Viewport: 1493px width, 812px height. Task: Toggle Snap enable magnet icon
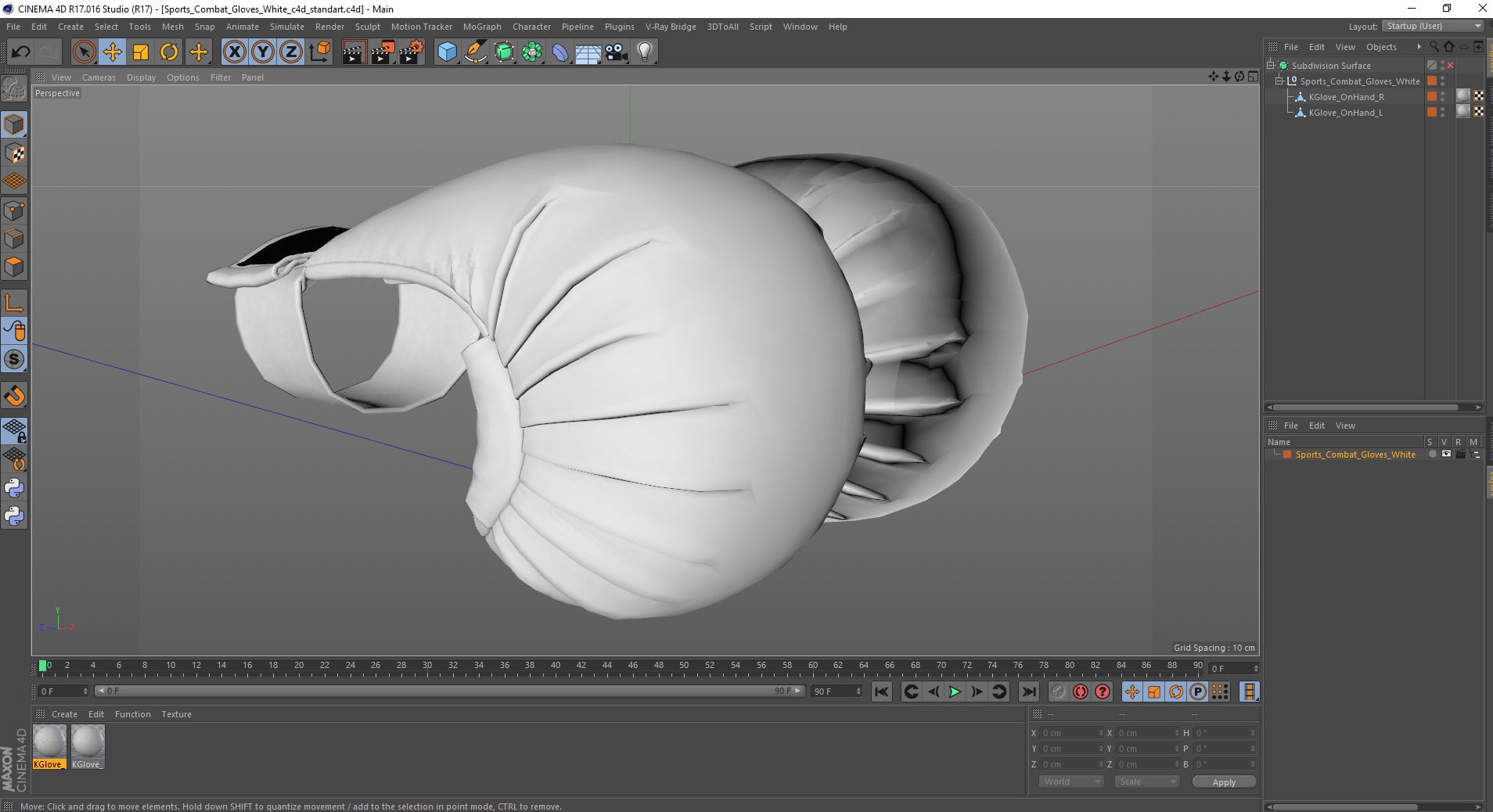(x=14, y=396)
